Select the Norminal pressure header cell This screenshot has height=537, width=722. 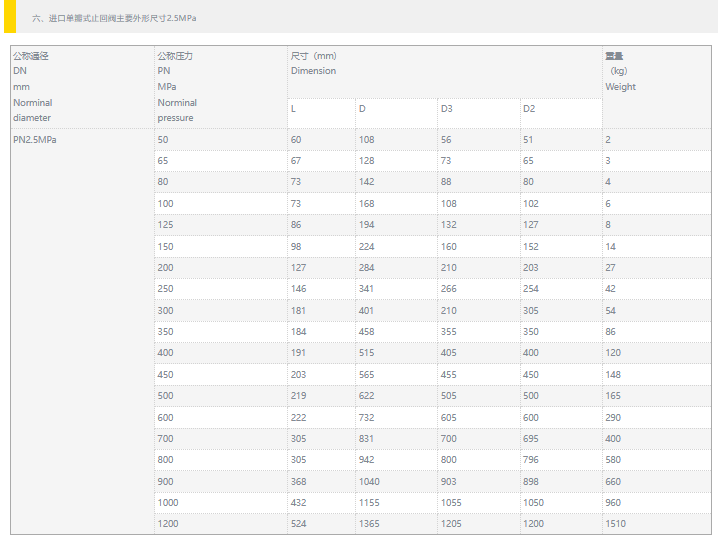coord(220,87)
